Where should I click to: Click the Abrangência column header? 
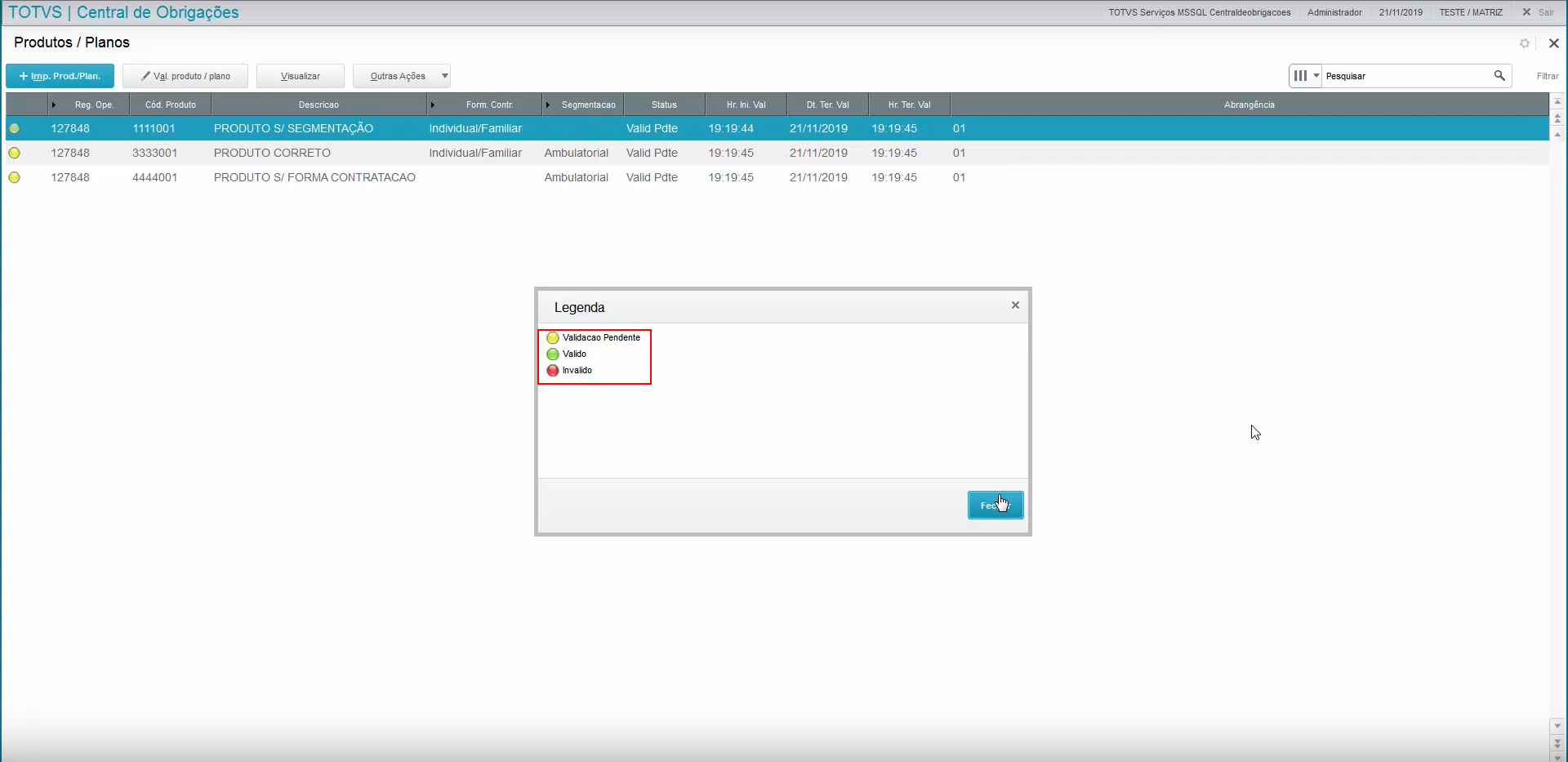point(1249,105)
